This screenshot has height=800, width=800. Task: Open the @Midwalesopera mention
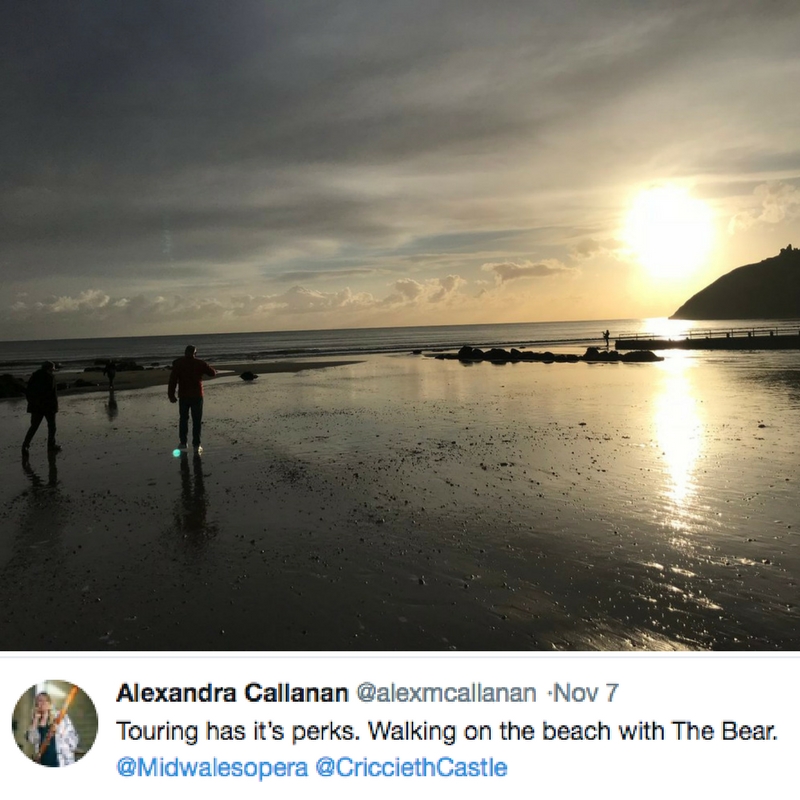click(x=212, y=767)
